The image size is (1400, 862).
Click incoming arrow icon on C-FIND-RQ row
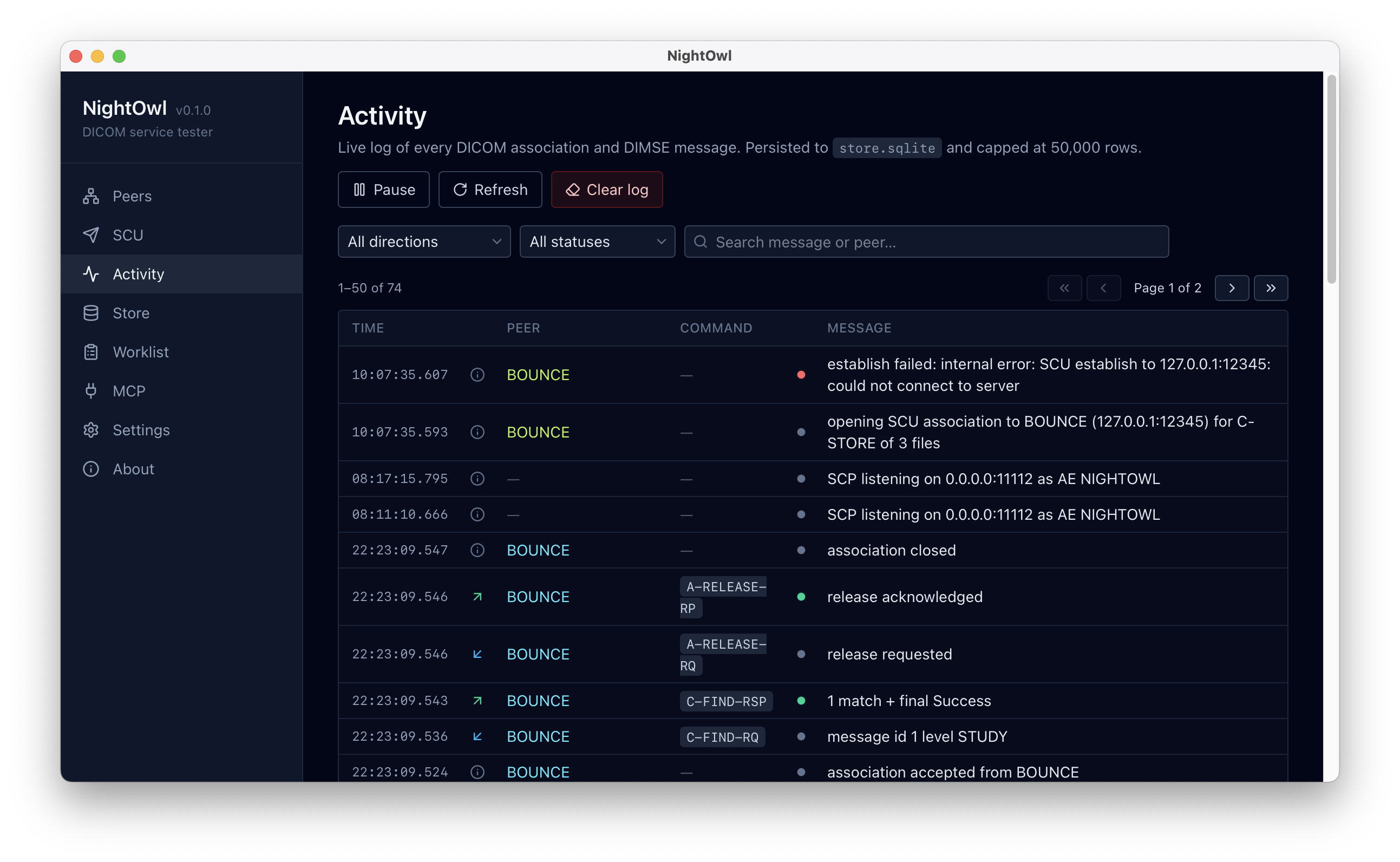[477, 736]
